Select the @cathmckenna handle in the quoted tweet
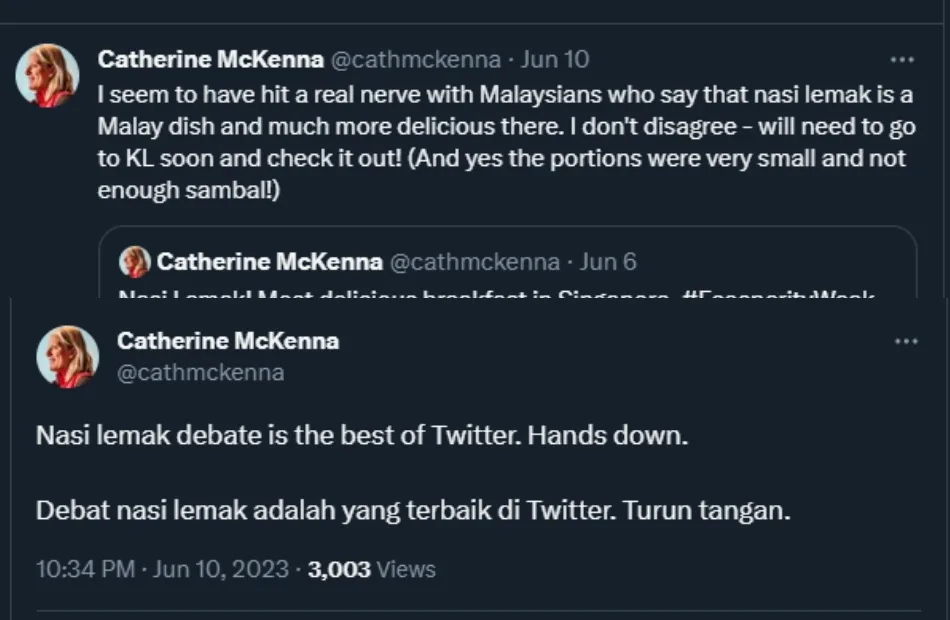Viewport: 950px width, 620px height. point(474,263)
